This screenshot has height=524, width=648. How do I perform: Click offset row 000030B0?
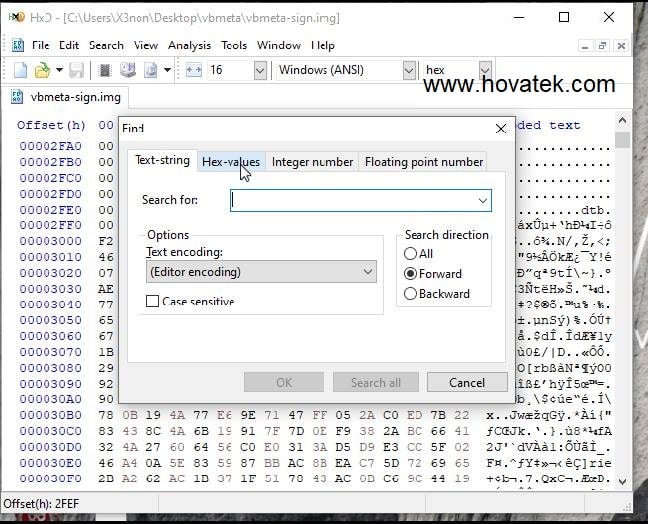[50, 415]
